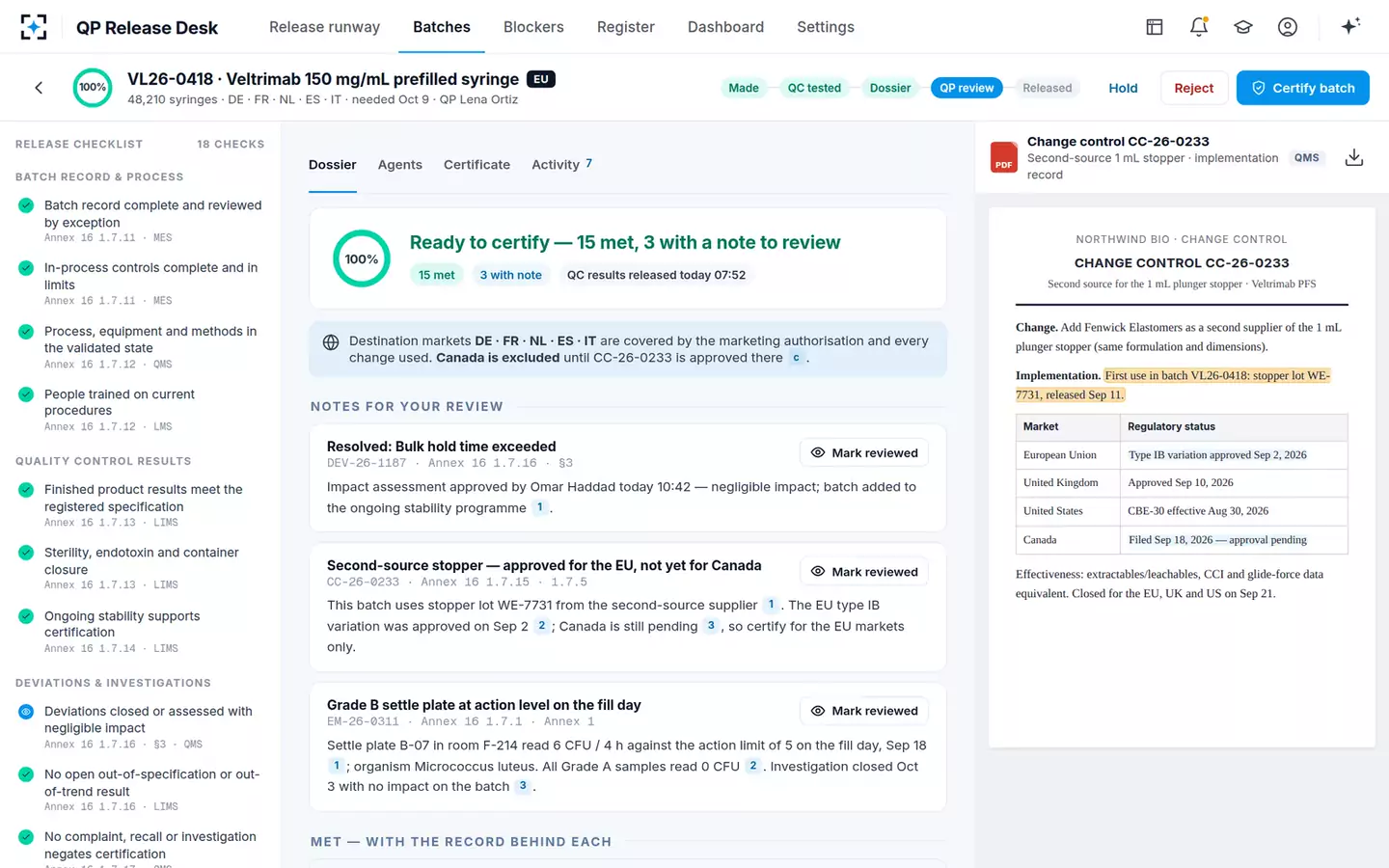Mark Grade B settle plate note as reviewed

tap(864, 711)
